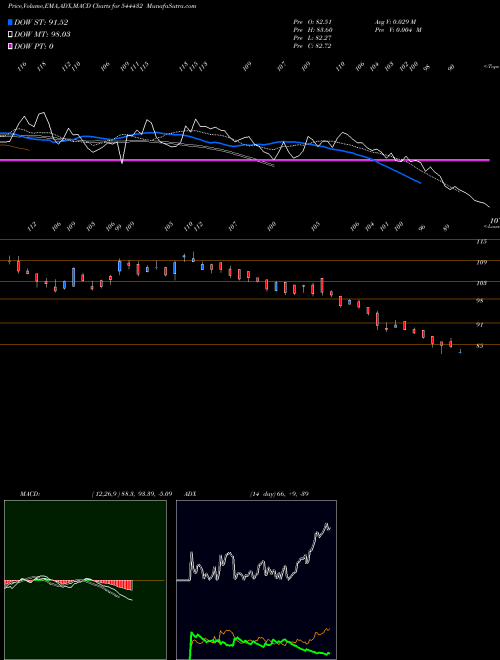Click the 'Pre H: 83.60' high value

click(314, 30)
